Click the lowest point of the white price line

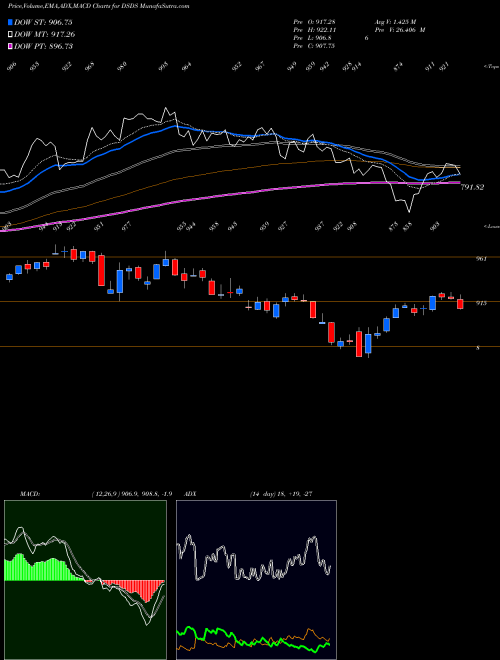pos(408,211)
